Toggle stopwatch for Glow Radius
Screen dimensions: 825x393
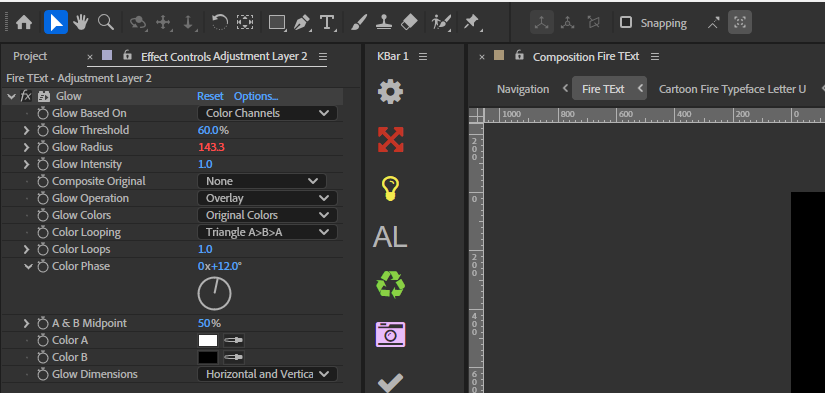(x=43, y=147)
